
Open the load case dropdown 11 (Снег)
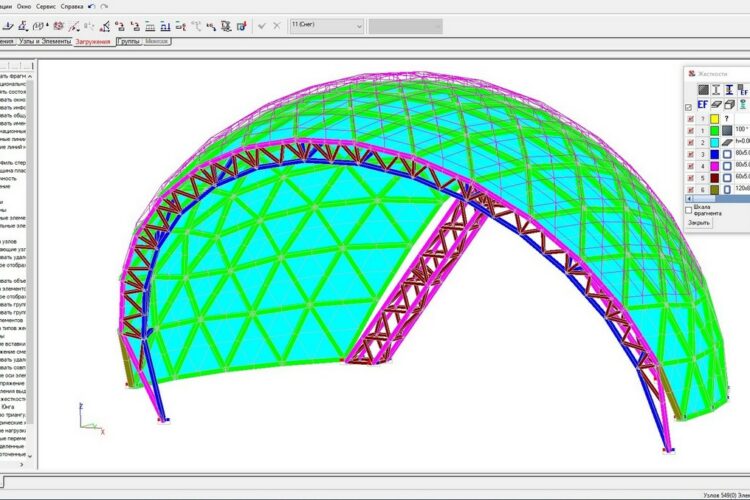pos(325,26)
